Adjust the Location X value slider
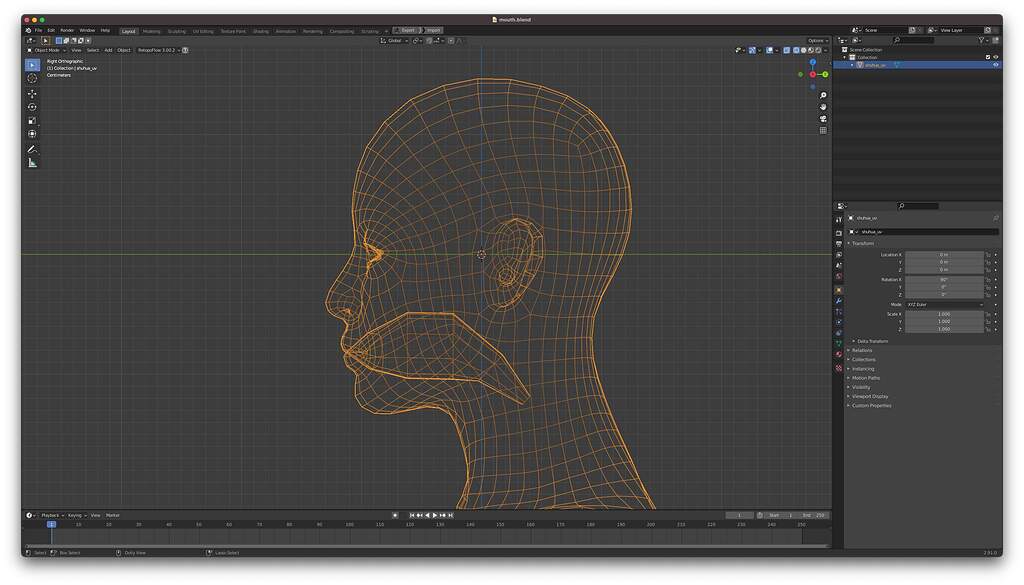The image size is (1024, 585). (x=944, y=255)
